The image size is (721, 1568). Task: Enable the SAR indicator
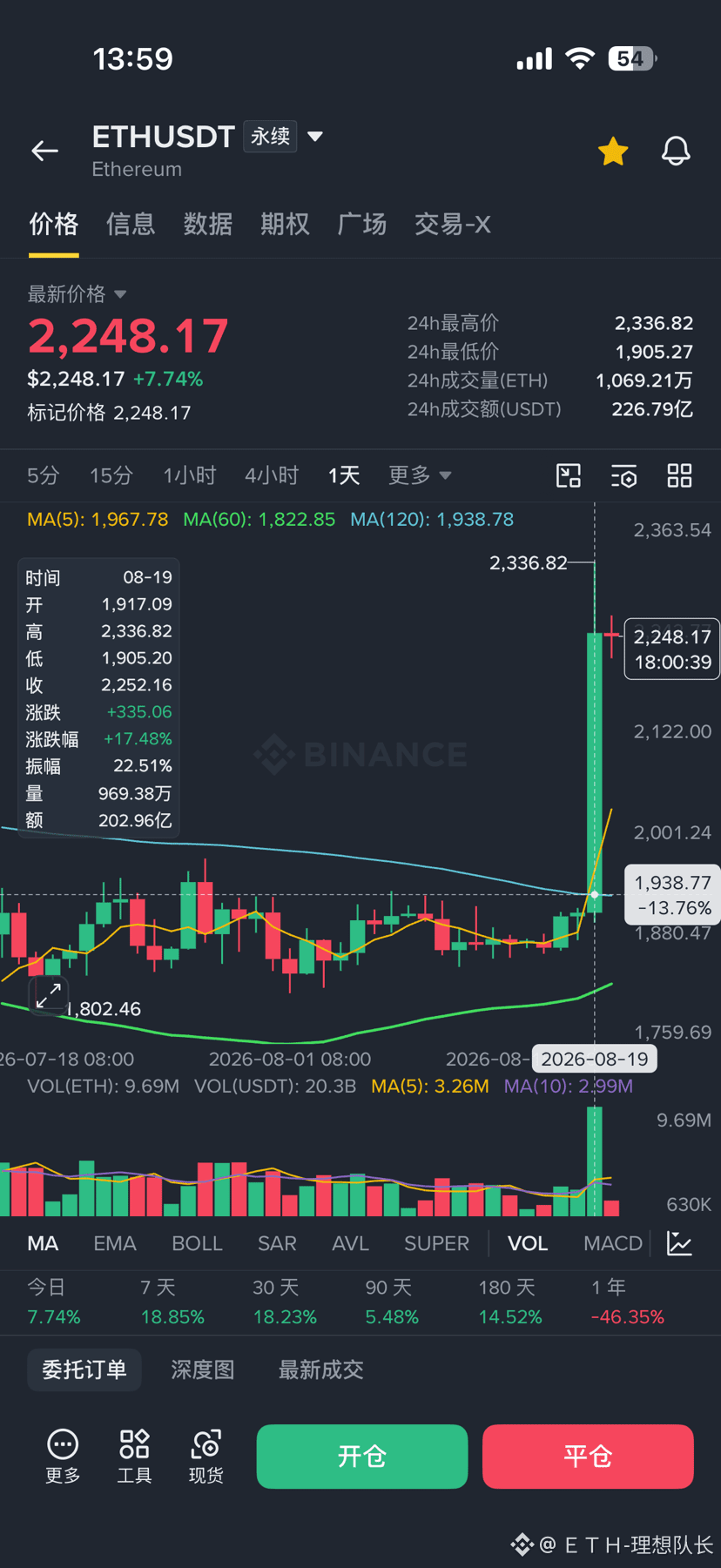pos(277,1243)
